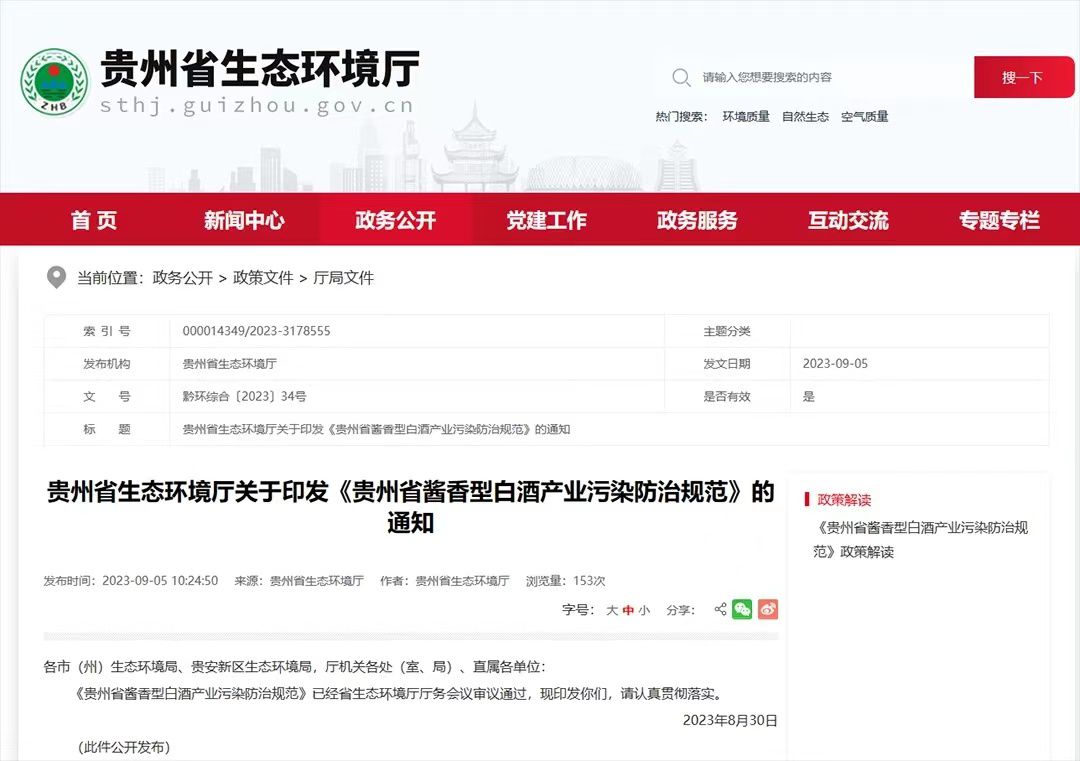This screenshot has width=1080, height=761.
Task: Click breadcrumb 政务公开
Action: tap(183, 278)
